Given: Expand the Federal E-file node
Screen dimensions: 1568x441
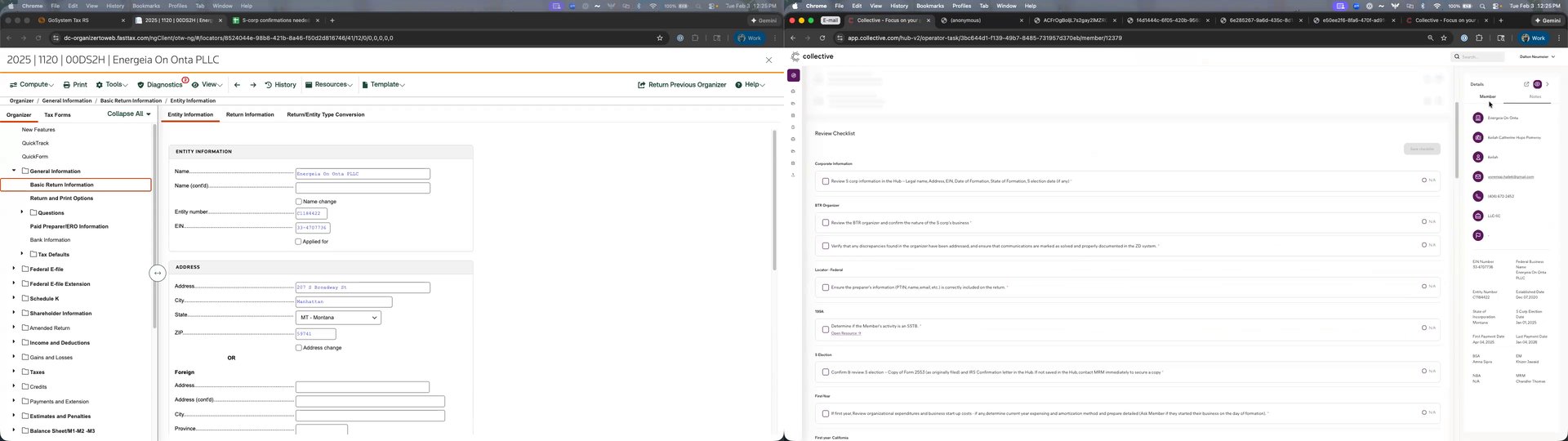Looking at the screenshot, I should click(x=14, y=269).
